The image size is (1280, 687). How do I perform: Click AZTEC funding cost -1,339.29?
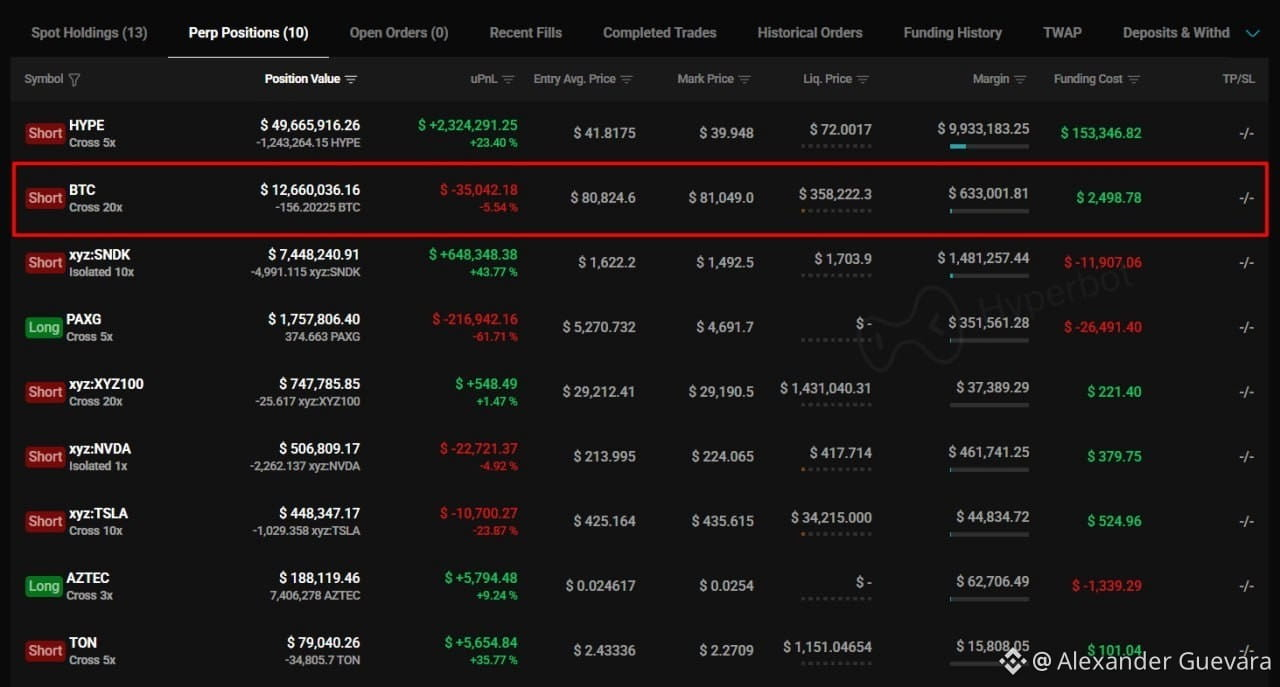click(1107, 586)
